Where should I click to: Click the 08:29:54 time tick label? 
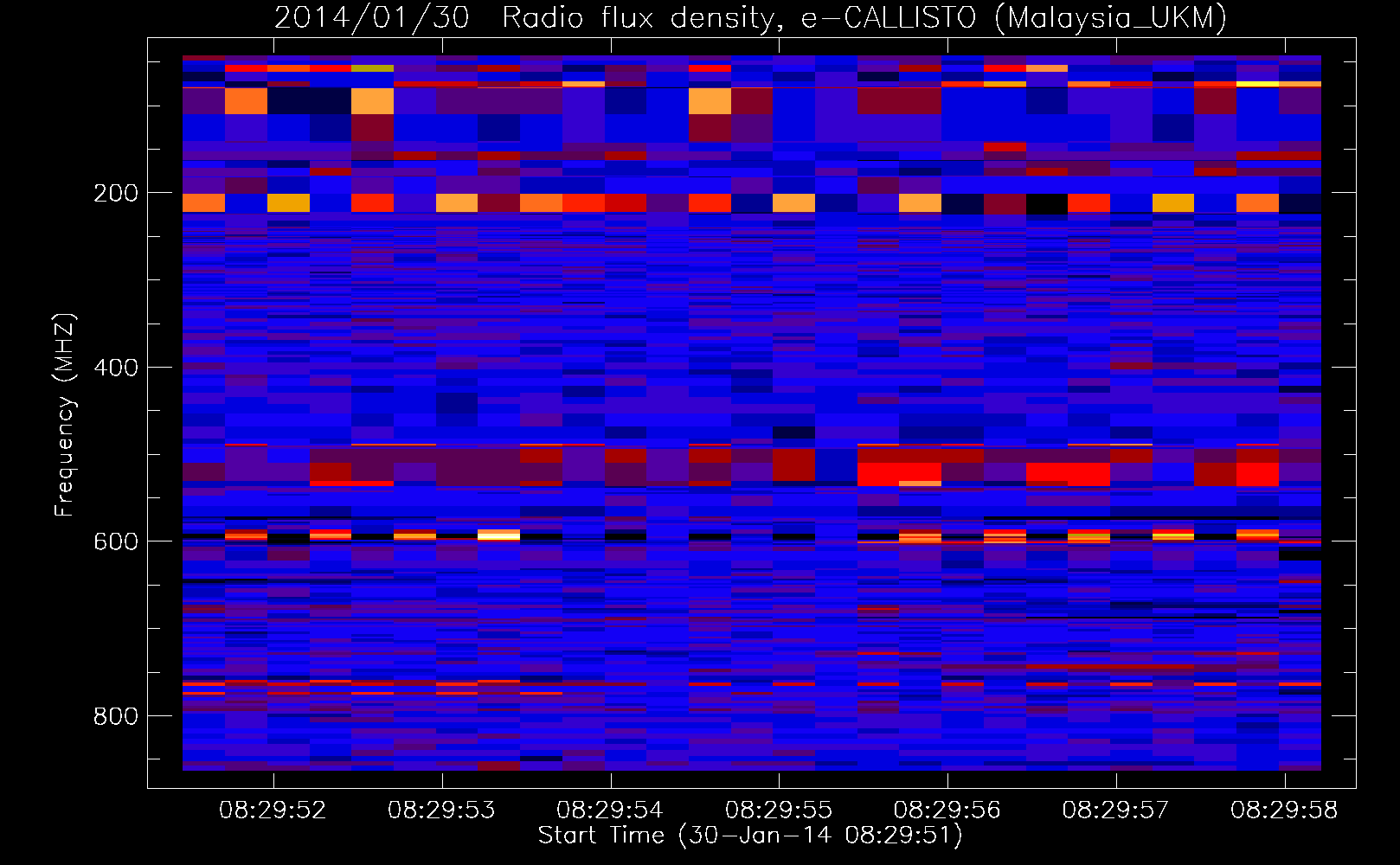pos(610,811)
